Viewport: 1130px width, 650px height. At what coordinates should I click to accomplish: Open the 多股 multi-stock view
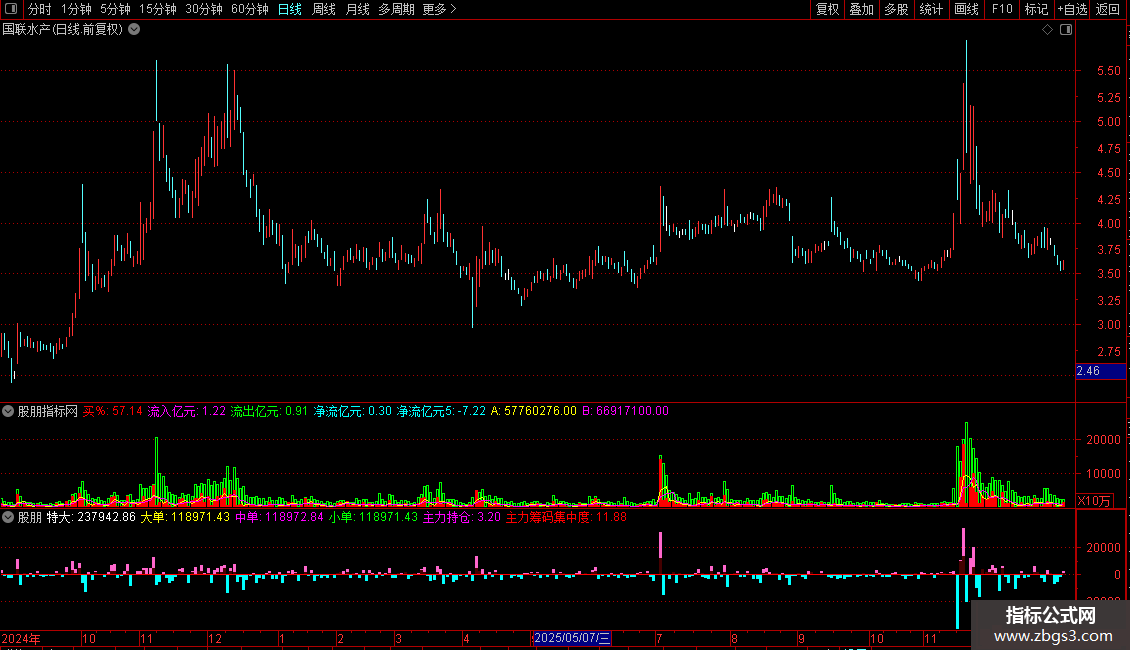click(897, 9)
